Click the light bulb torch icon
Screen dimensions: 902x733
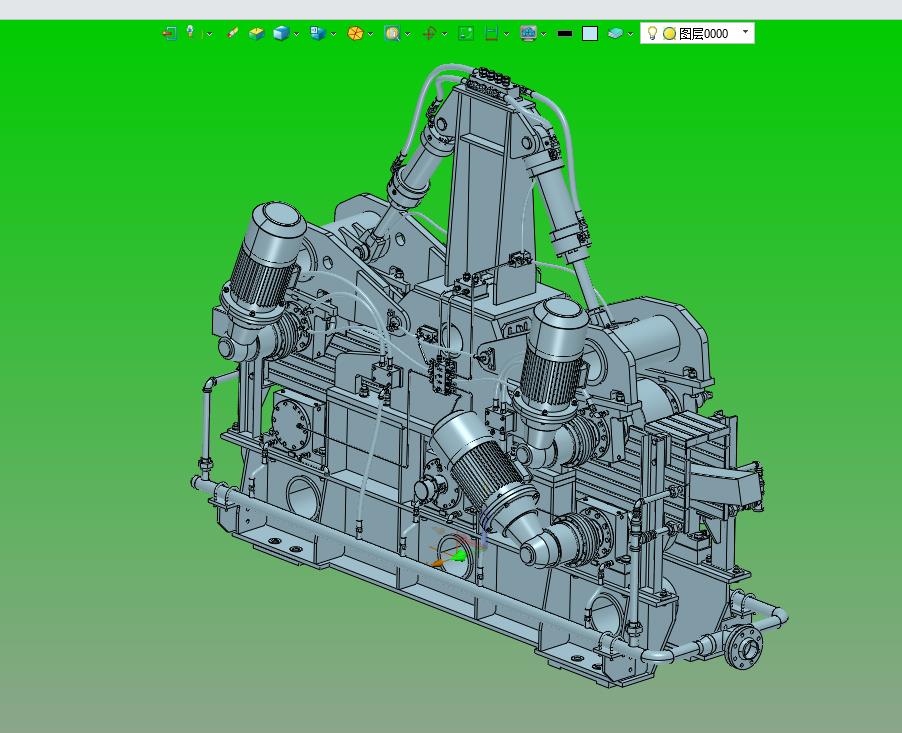tap(190, 32)
